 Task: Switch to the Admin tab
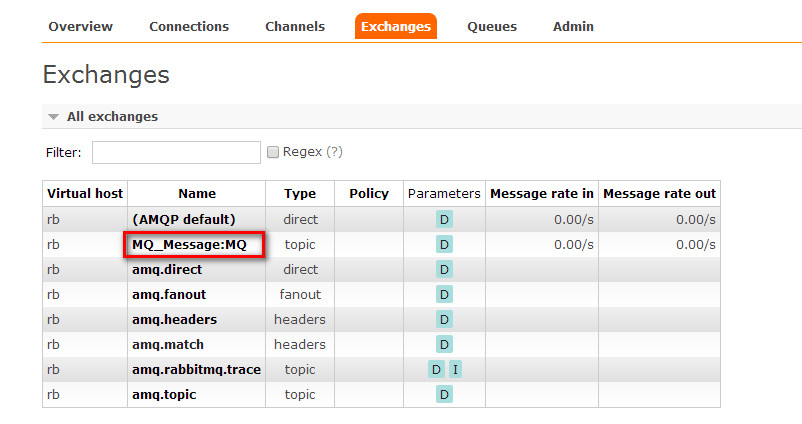[573, 27]
